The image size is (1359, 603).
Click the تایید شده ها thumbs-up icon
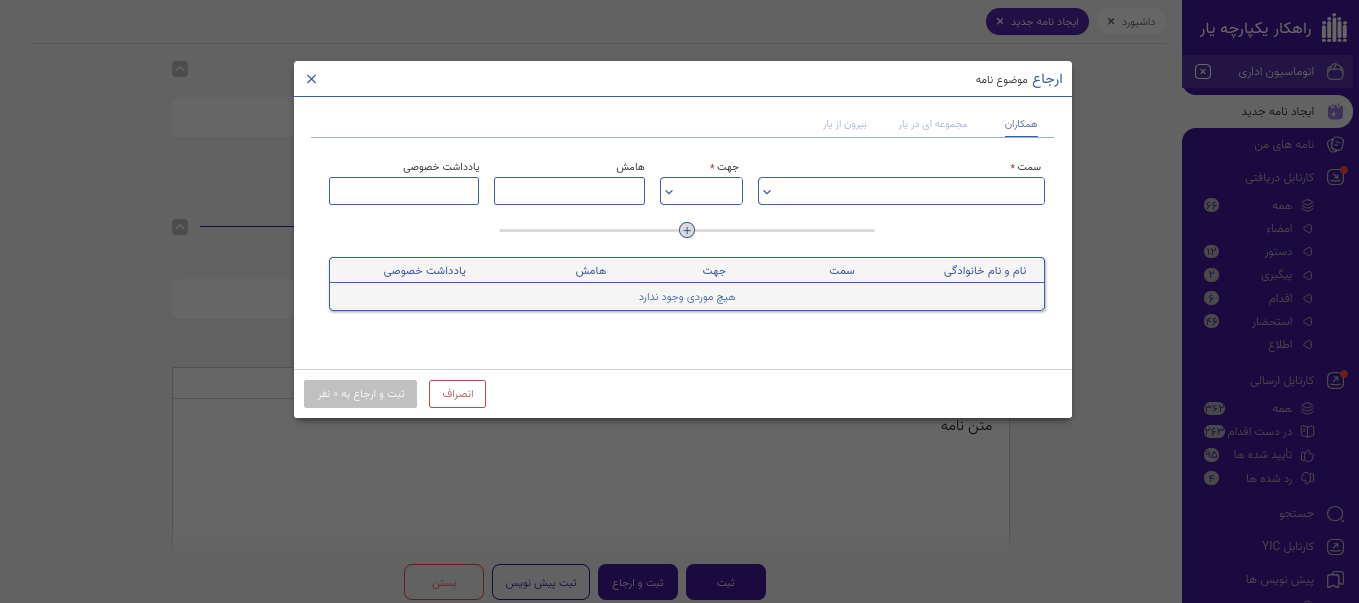(x=1306, y=455)
